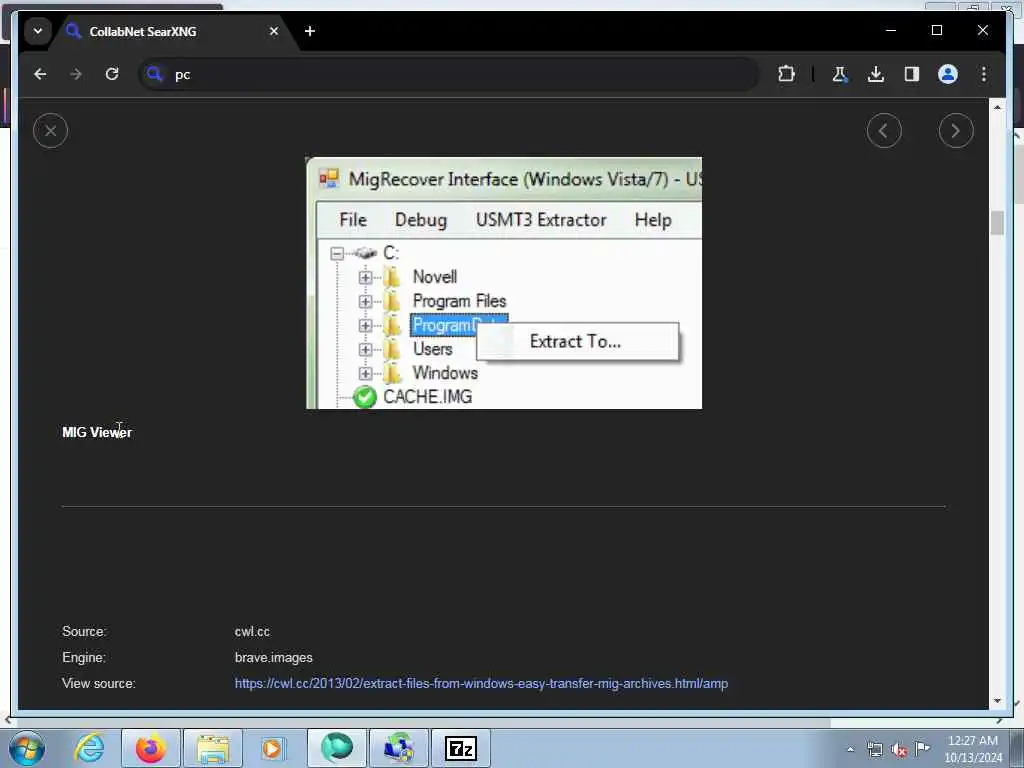The height and width of the screenshot is (768, 1024).
Task: Close the CollabNet SearXNG tab
Action: pyautogui.click(x=274, y=31)
